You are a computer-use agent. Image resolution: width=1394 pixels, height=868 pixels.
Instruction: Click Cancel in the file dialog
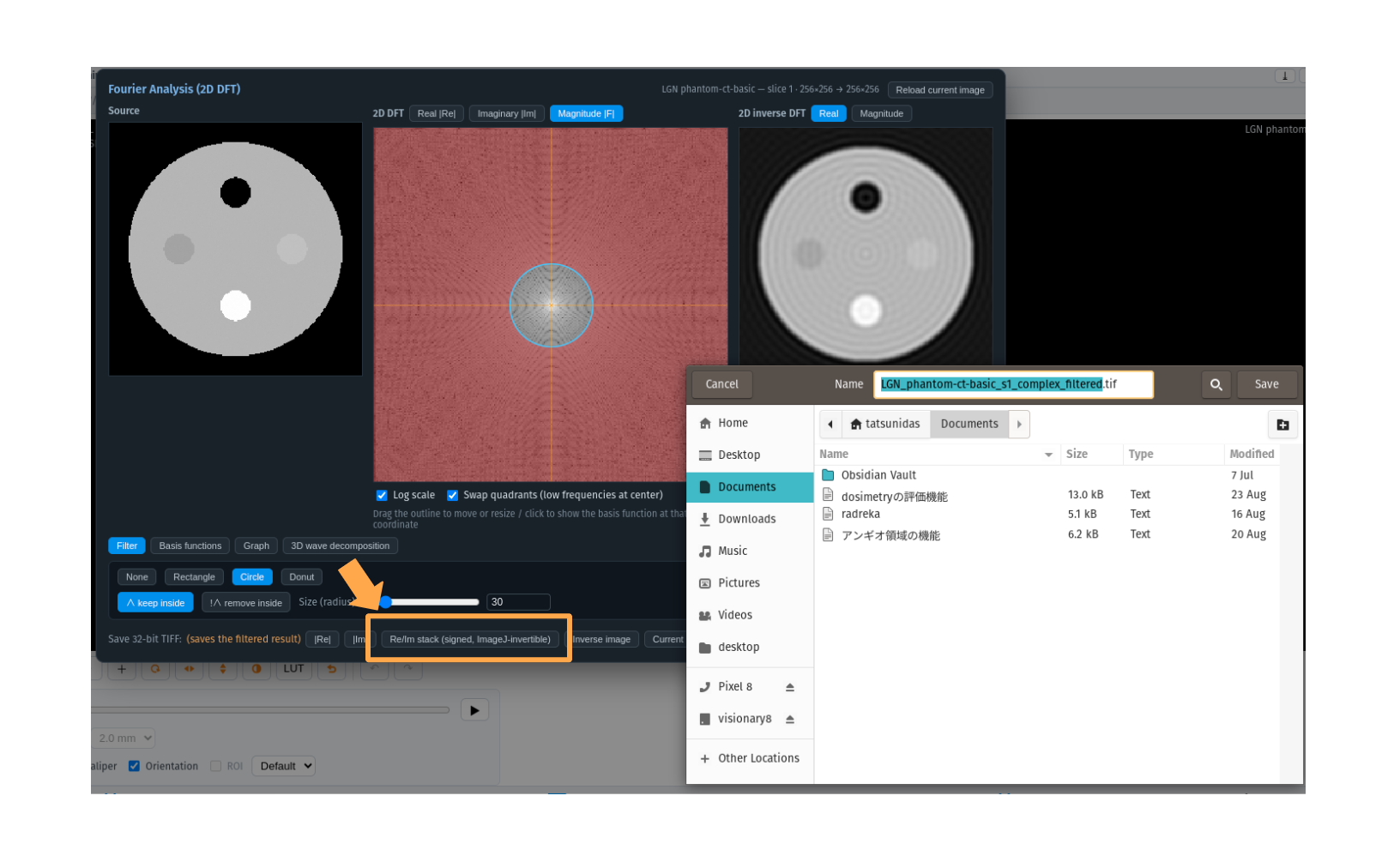[x=721, y=384]
